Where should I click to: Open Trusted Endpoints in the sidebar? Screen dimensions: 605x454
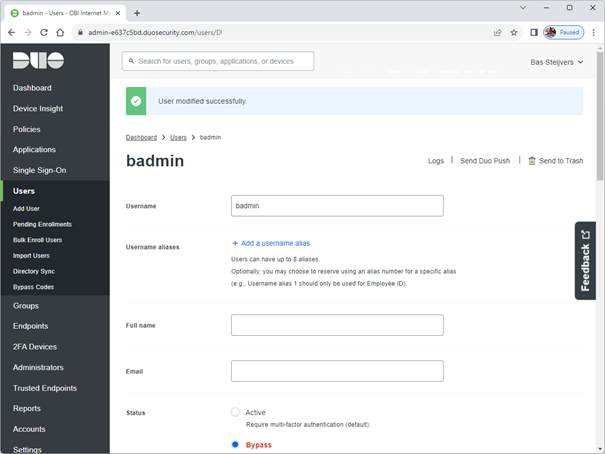pyautogui.click(x=45, y=388)
